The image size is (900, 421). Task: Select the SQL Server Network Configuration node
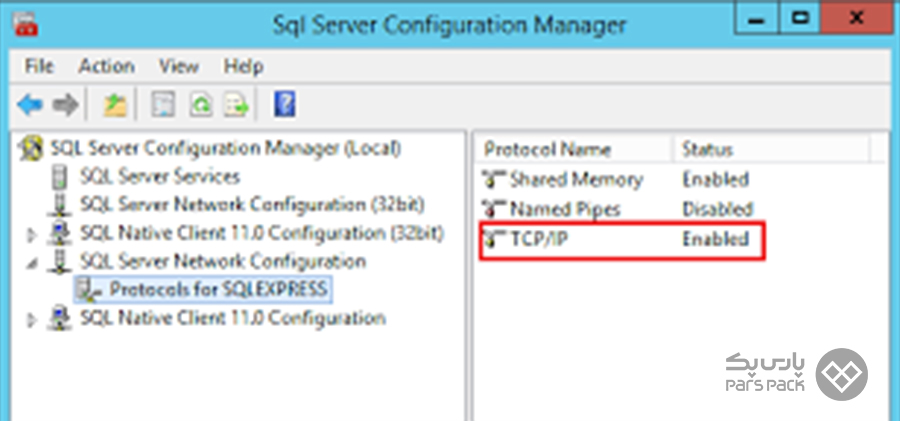(223, 262)
